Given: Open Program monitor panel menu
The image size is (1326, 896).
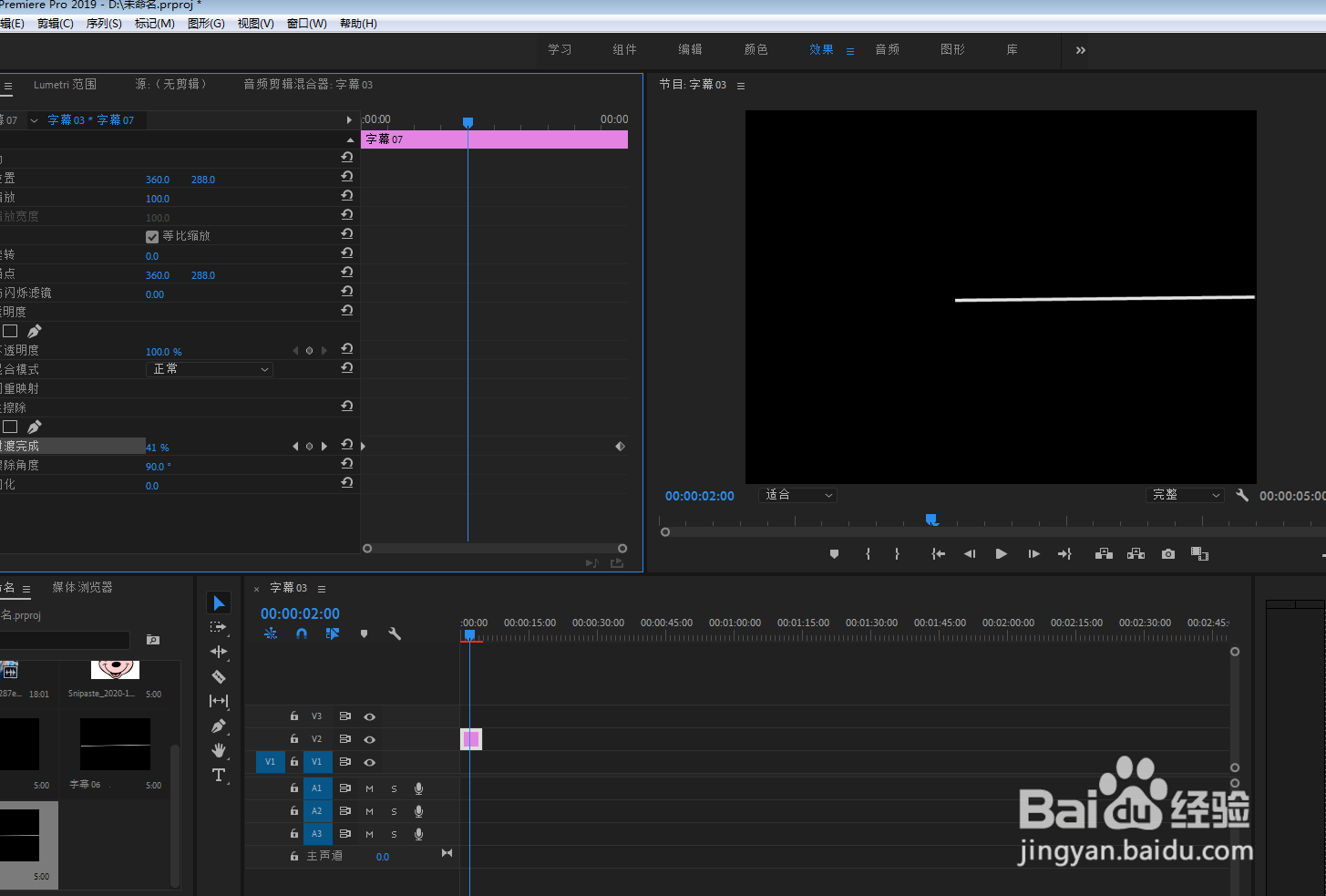Looking at the screenshot, I should point(741,86).
